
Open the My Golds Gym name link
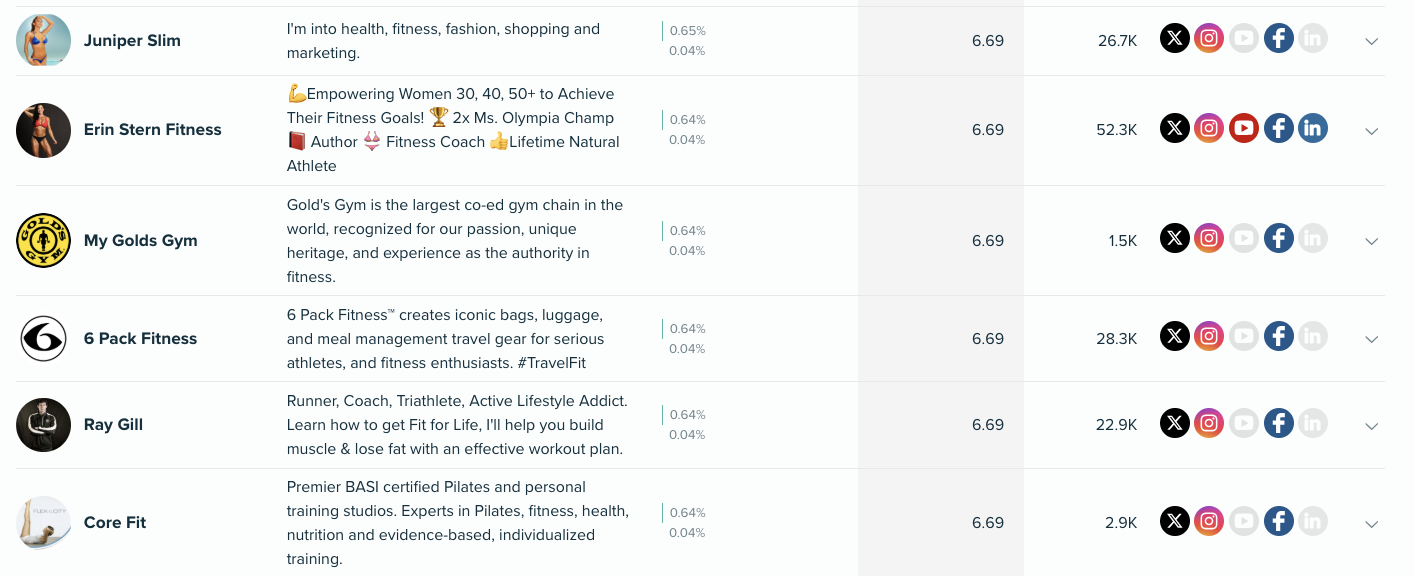tap(141, 240)
